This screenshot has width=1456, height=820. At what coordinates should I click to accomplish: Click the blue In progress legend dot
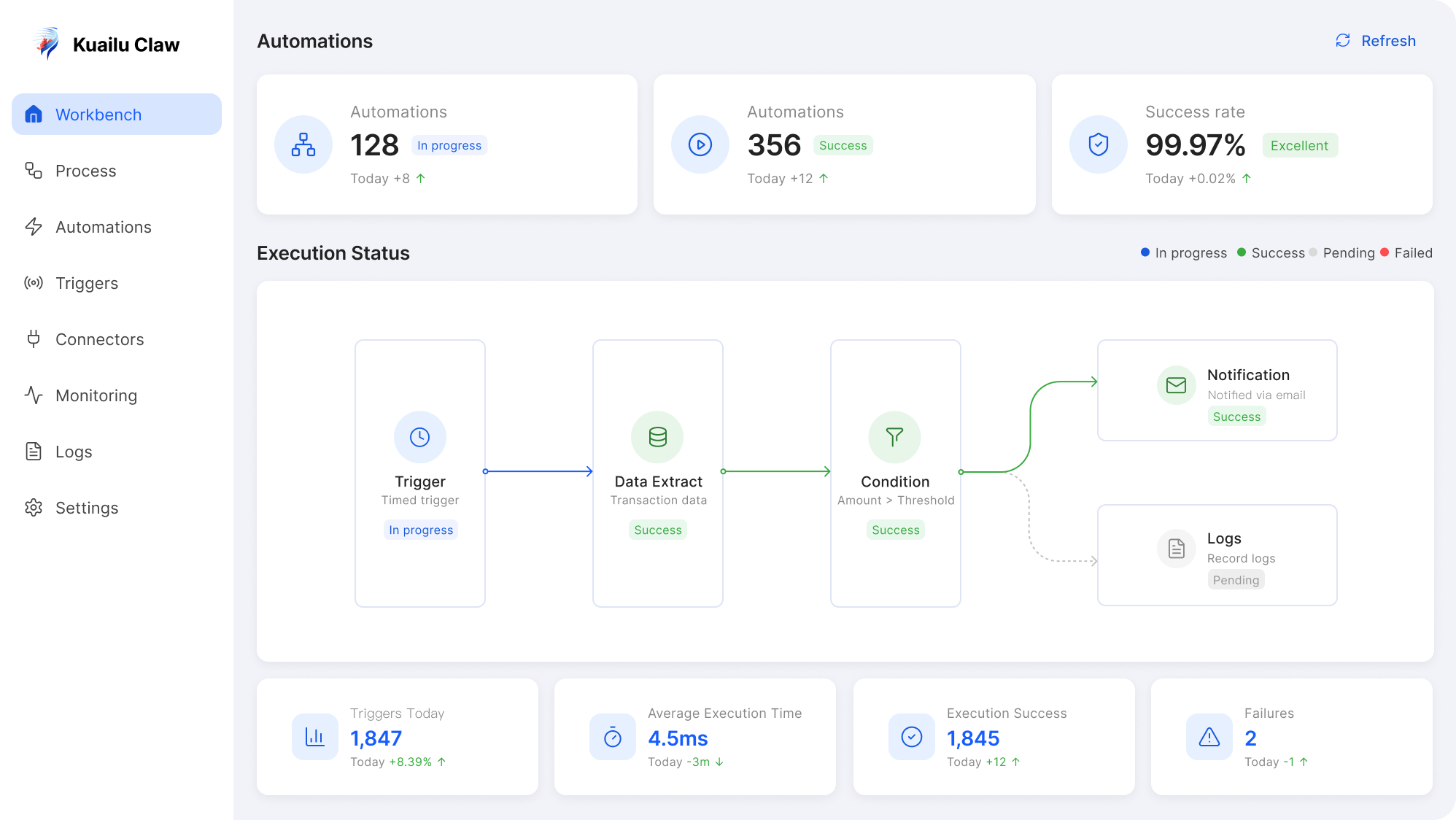click(1145, 252)
